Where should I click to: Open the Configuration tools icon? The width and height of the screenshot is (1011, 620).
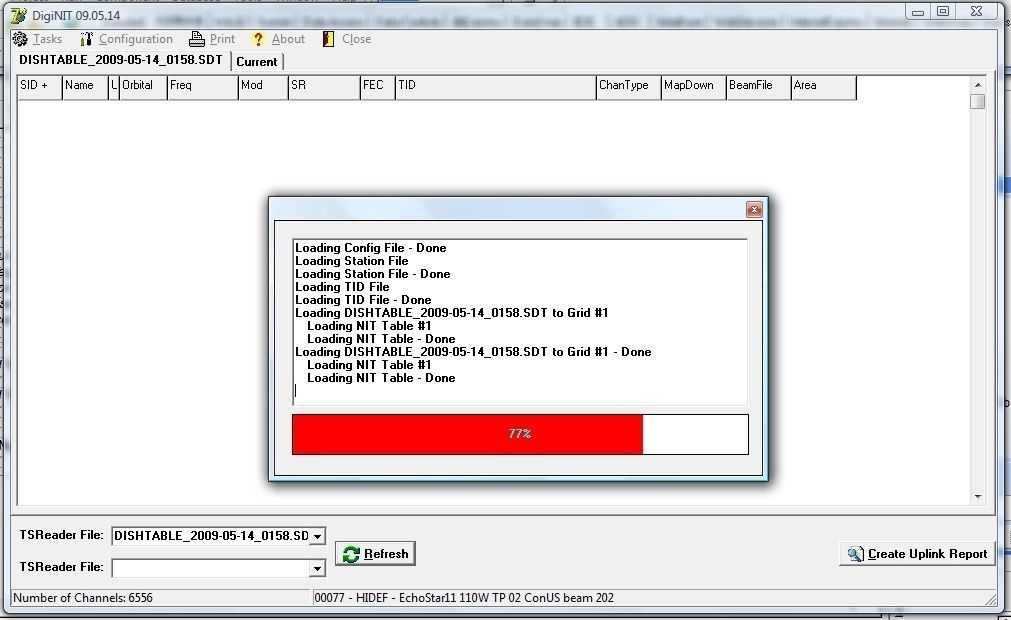point(86,39)
